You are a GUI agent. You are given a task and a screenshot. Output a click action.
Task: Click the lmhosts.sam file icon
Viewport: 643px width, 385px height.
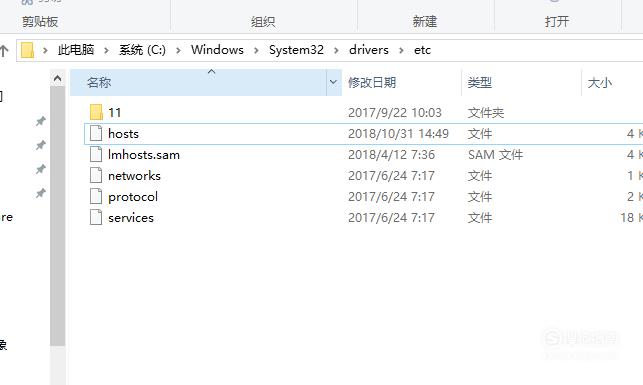[x=96, y=154]
